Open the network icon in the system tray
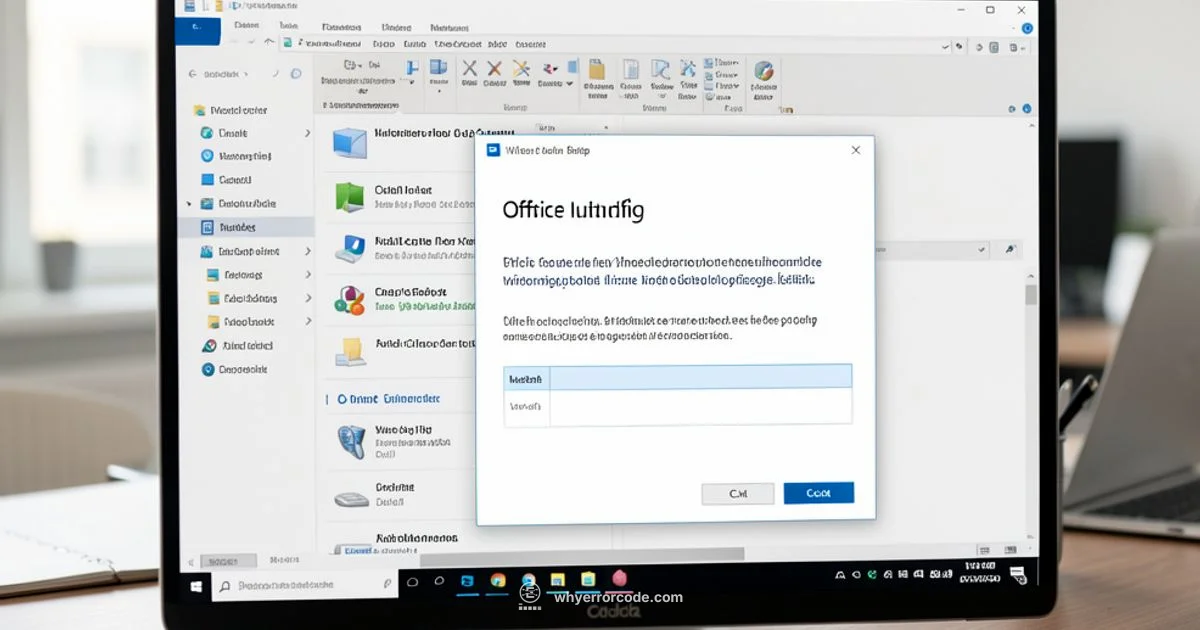 [901, 577]
